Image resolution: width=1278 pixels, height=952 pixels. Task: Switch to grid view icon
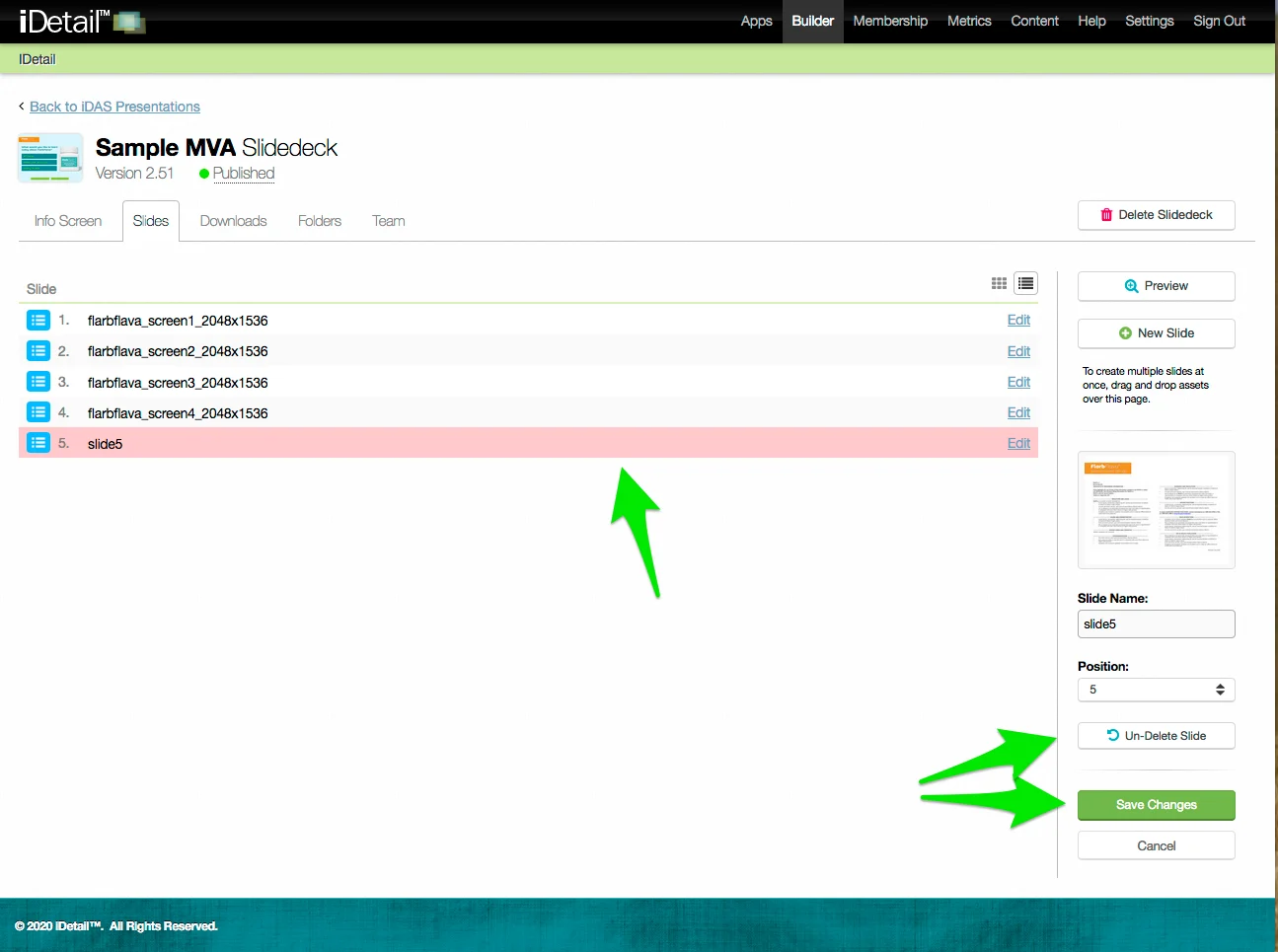(x=999, y=284)
